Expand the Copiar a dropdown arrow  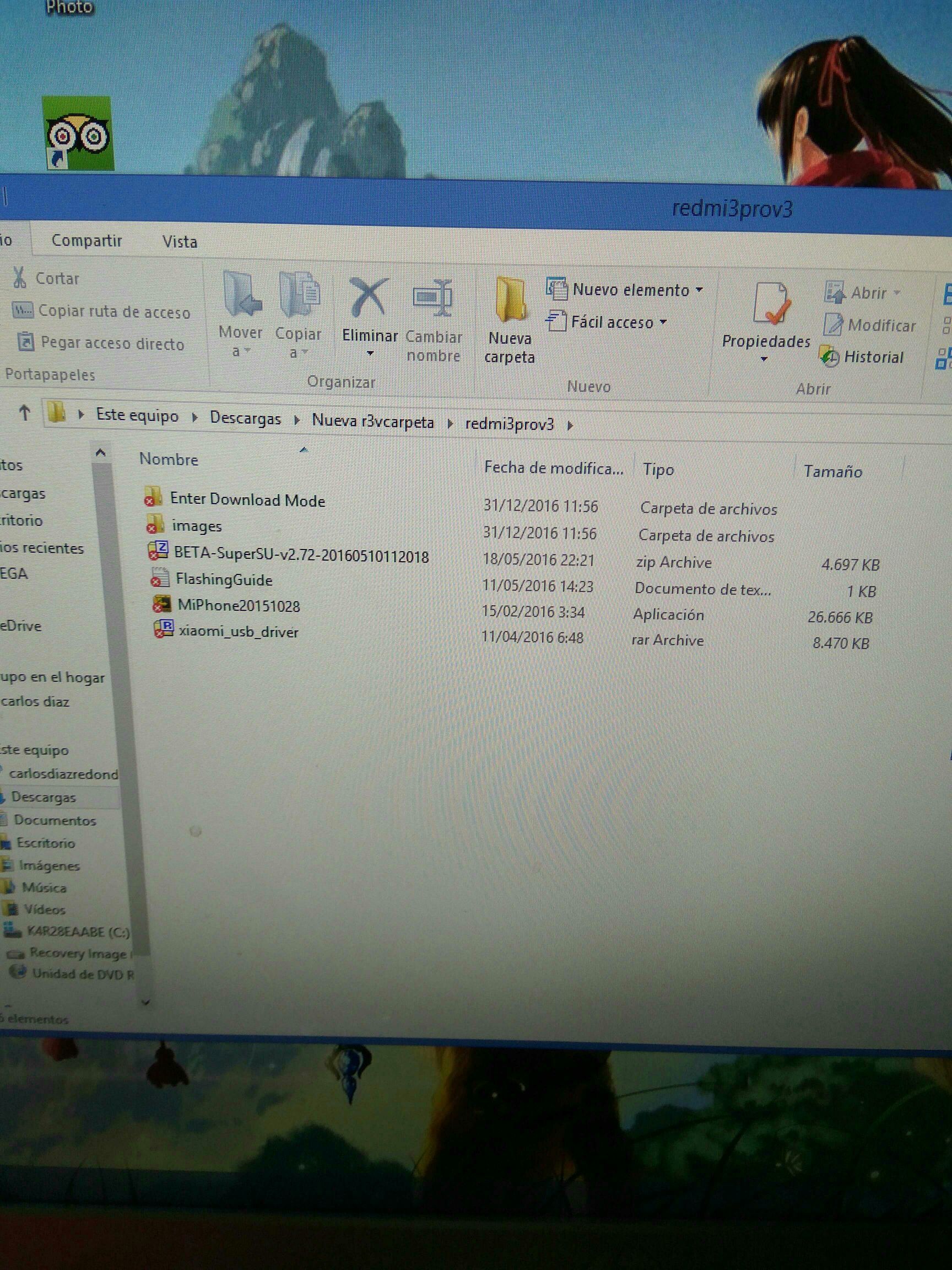pyautogui.click(x=305, y=351)
